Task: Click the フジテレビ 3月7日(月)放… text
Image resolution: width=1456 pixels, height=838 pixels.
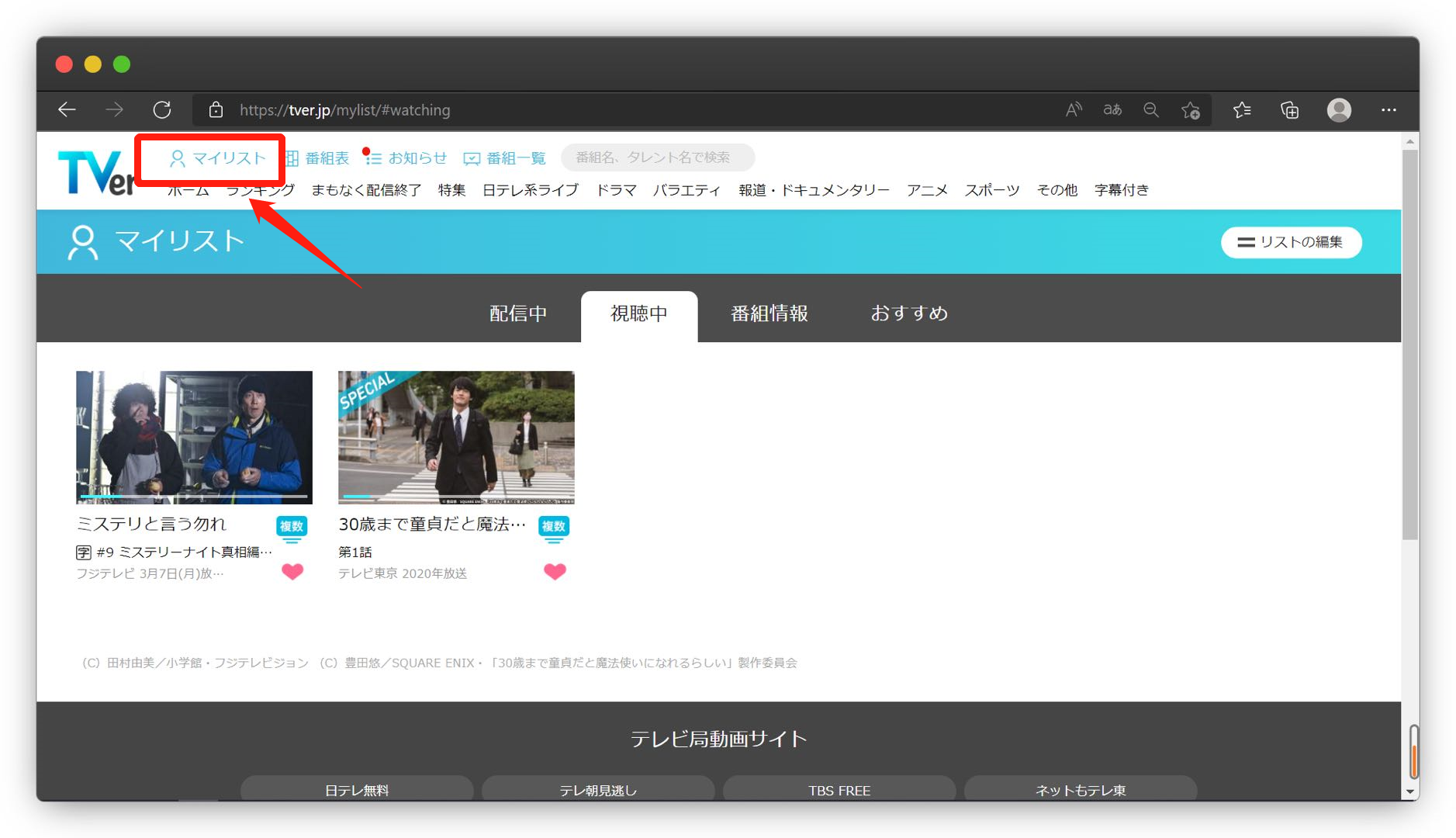Action: click(150, 573)
